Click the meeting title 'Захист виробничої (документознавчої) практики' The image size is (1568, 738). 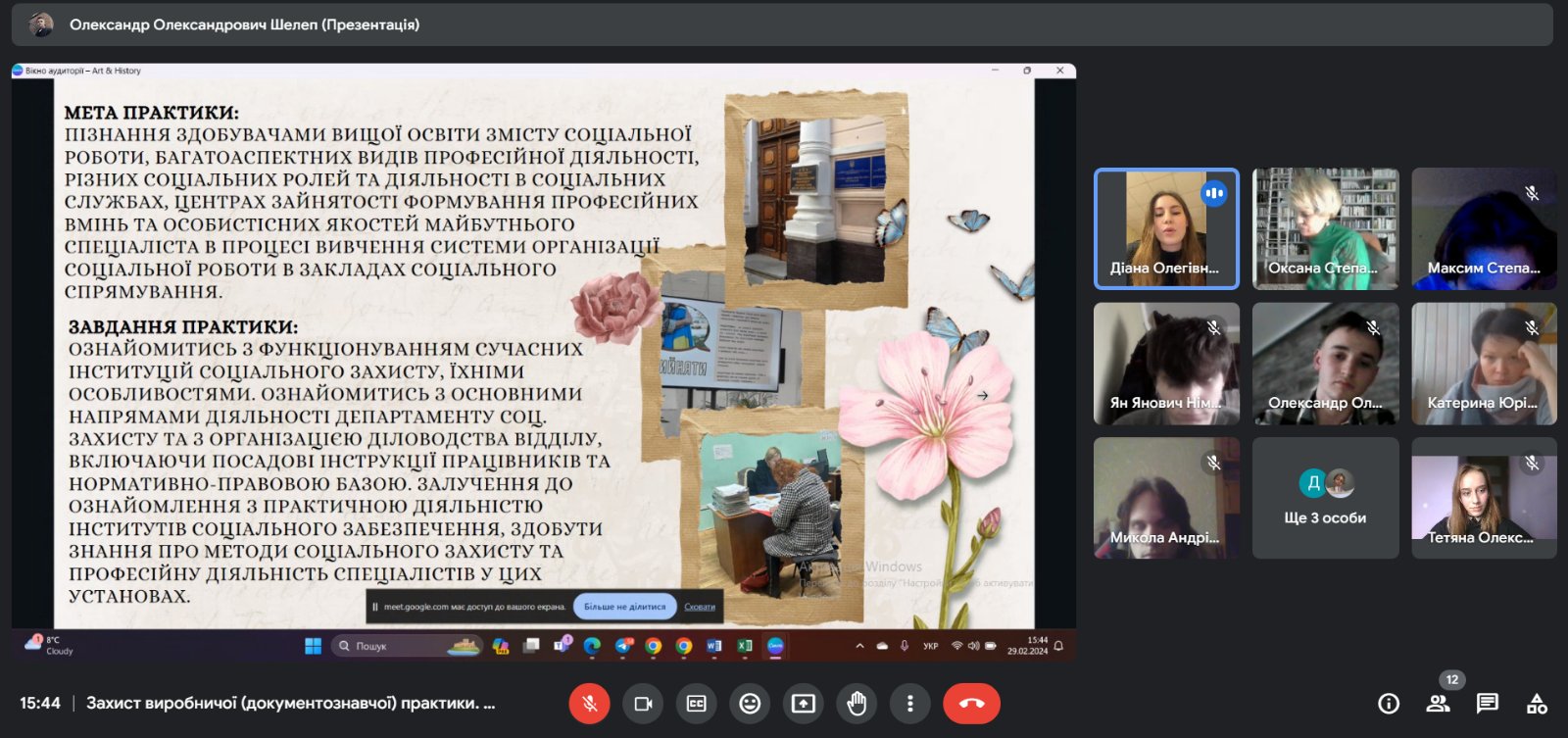[290, 703]
